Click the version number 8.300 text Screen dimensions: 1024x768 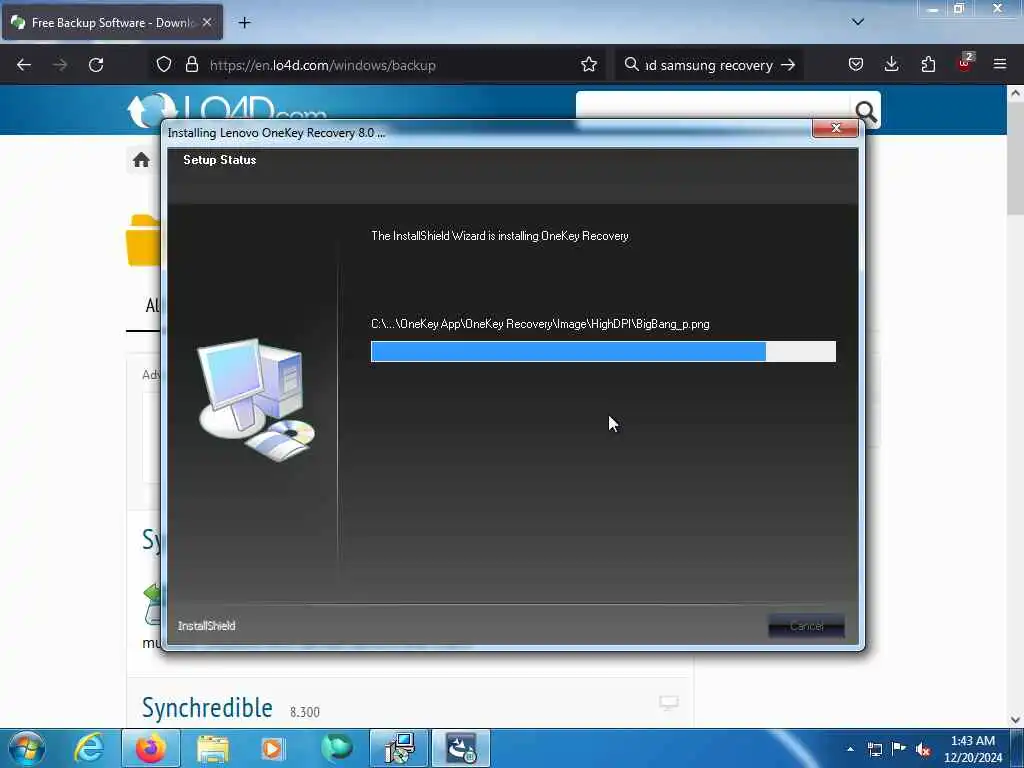(305, 712)
